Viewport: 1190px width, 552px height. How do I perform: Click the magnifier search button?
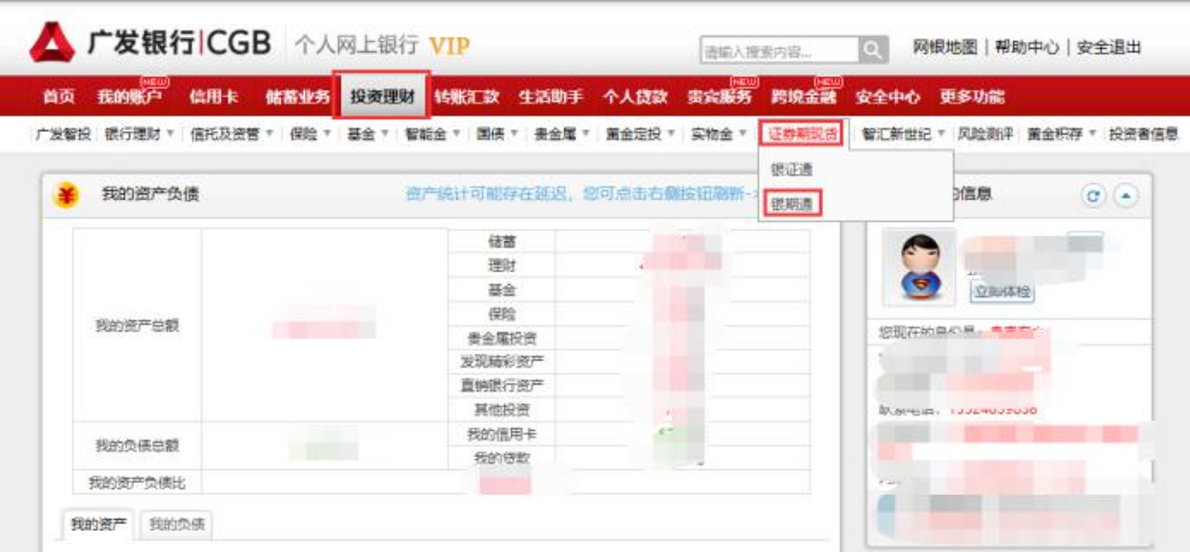tap(874, 50)
